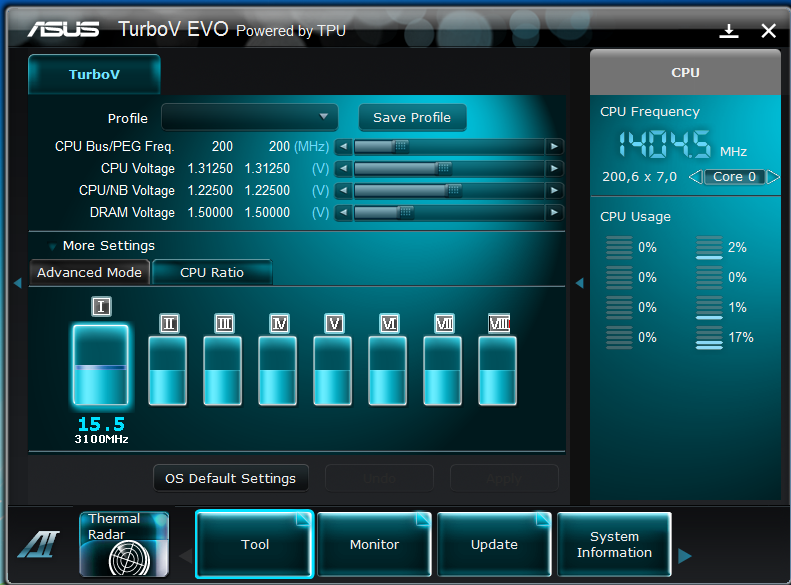Click core I ratio bar slider

[101, 365]
